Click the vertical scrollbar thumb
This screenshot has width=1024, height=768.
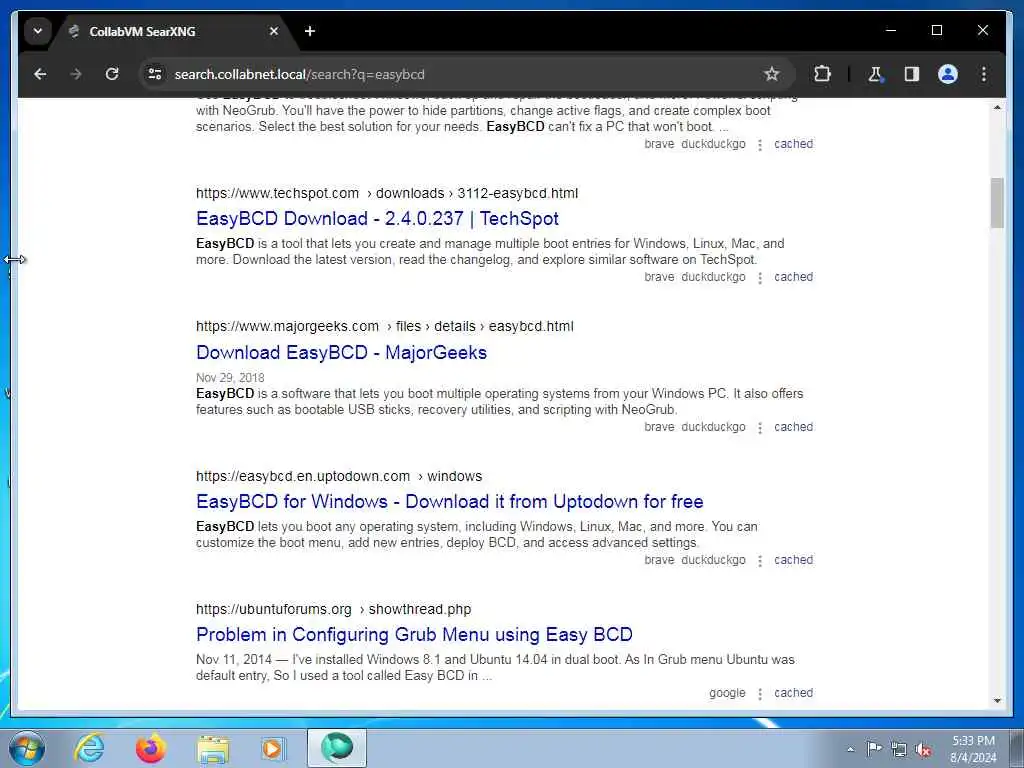coord(997,203)
